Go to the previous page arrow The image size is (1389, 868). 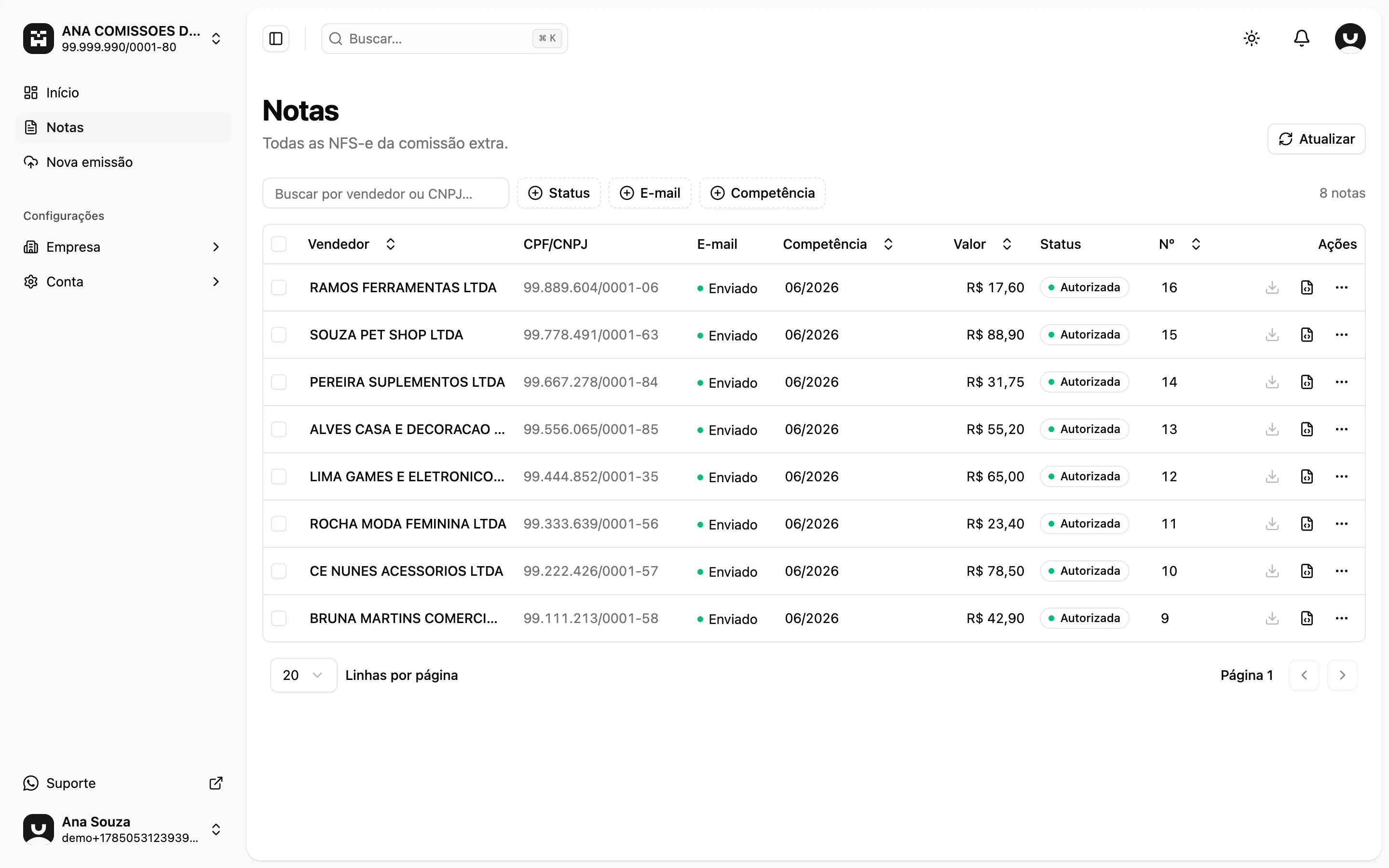[x=1304, y=675]
